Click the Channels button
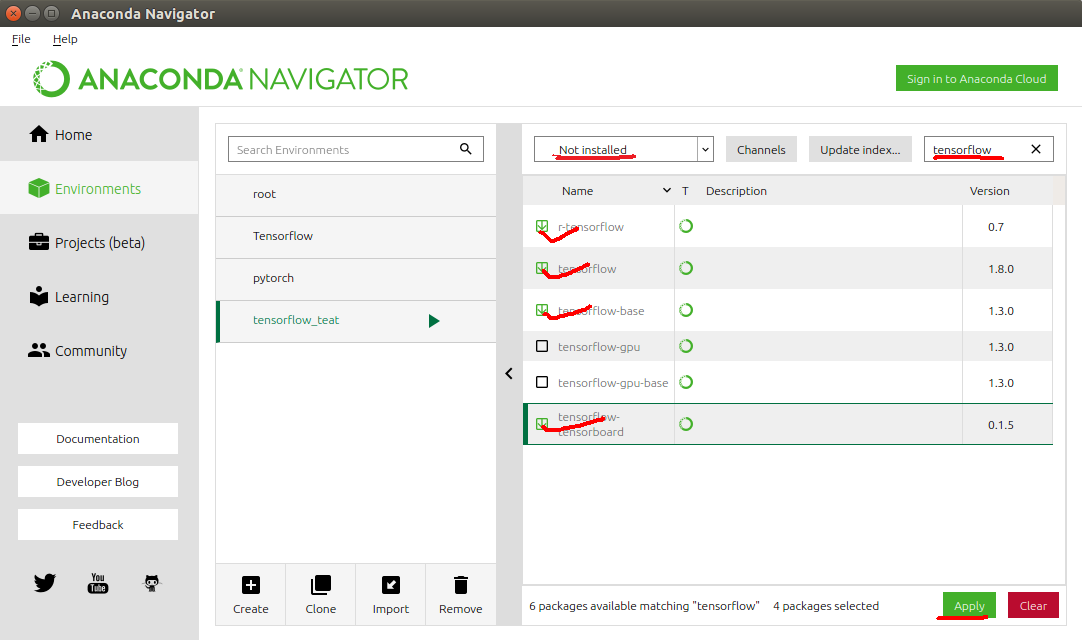The height and width of the screenshot is (640, 1082). coord(761,149)
